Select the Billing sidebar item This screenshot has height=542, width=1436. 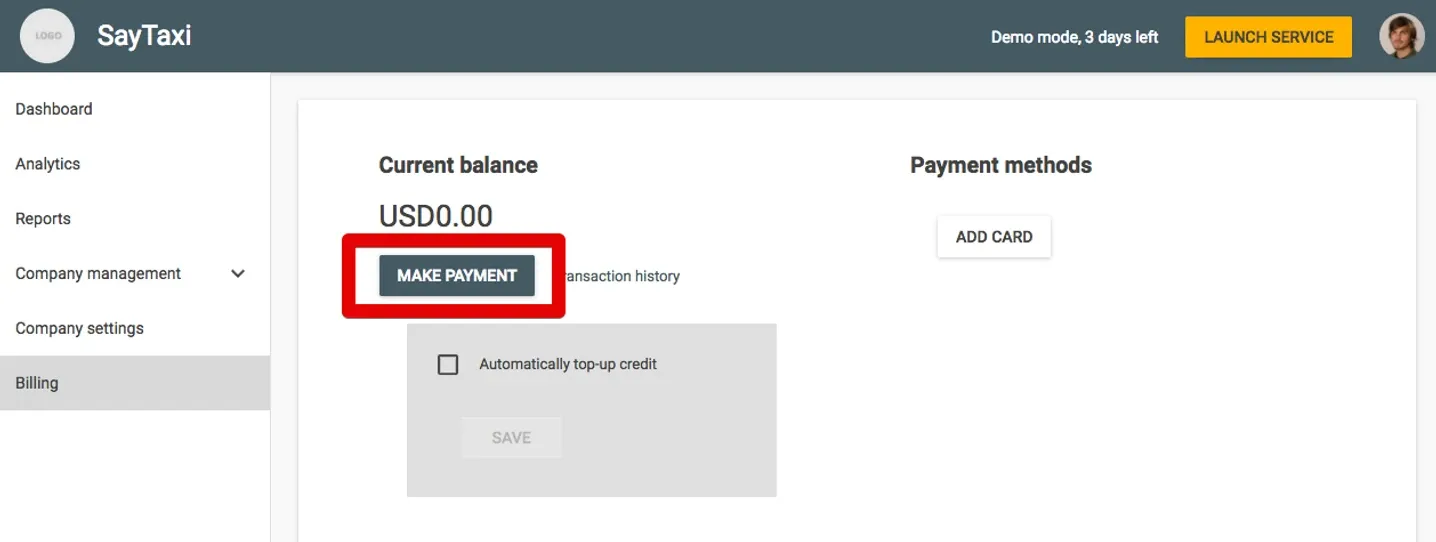pyautogui.click(x=135, y=383)
